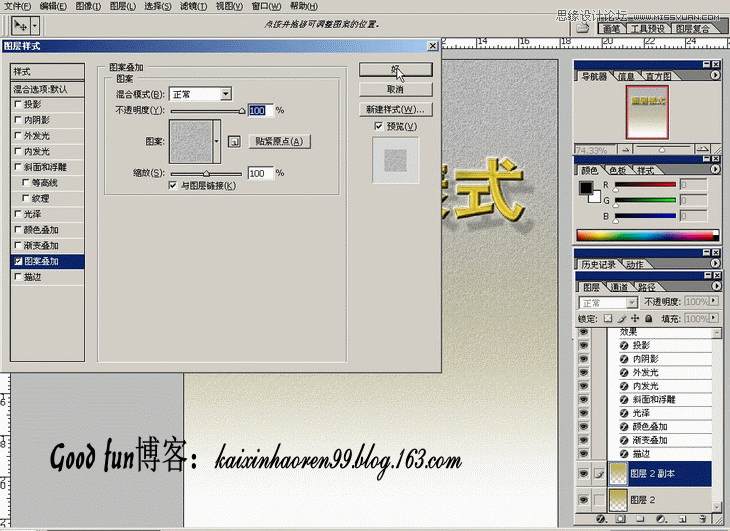The image size is (730, 531).
Task: Click the effect icon beside 投影 in Layers panel
Action: point(624,345)
